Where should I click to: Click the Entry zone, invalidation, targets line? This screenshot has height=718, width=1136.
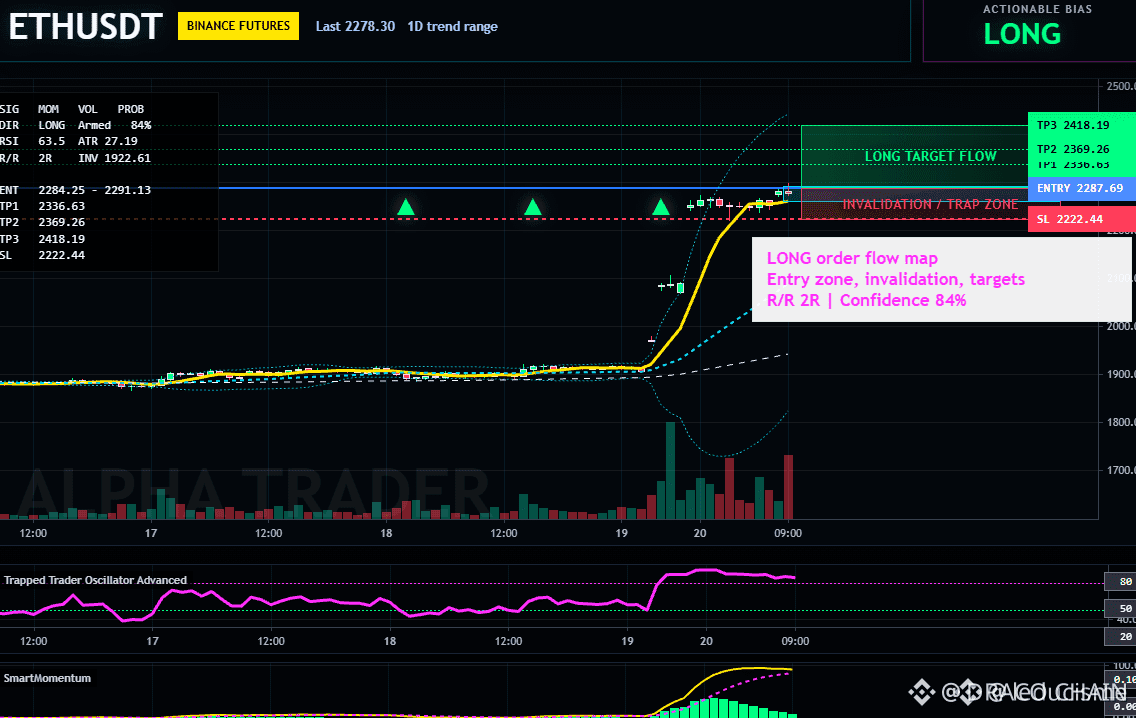click(895, 279)
